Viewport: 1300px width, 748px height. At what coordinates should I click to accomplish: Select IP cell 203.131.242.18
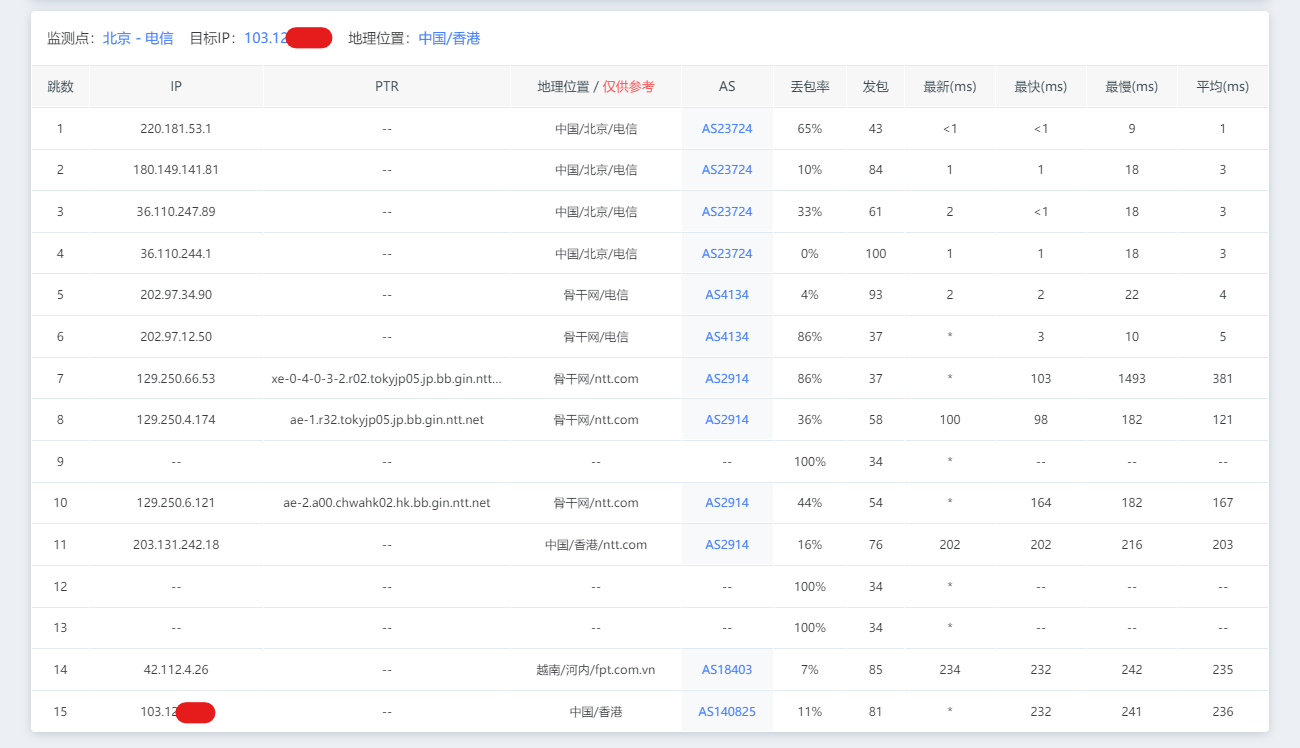pos(176,545)
